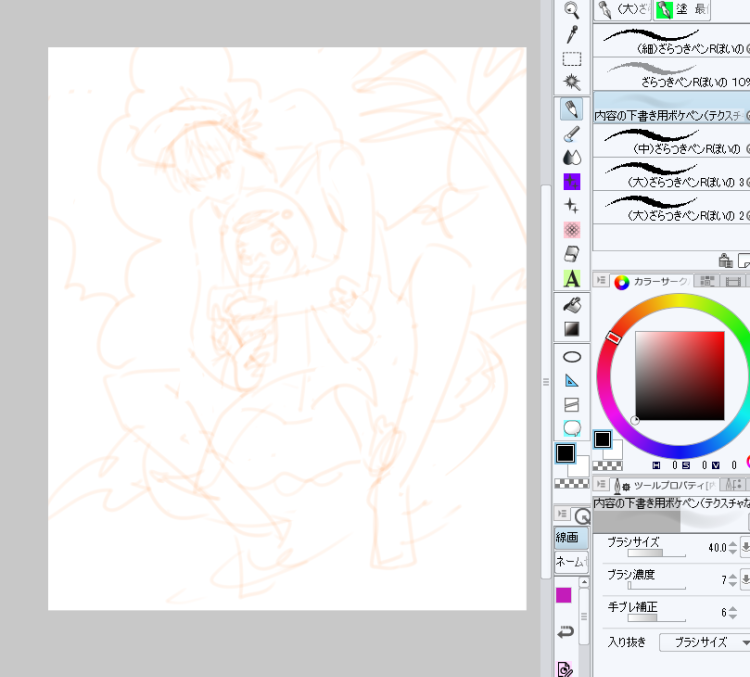Viewport: 750px width, 677px height.
Task: Click the HSV value readout below color wheel
Action: [695, 465]
